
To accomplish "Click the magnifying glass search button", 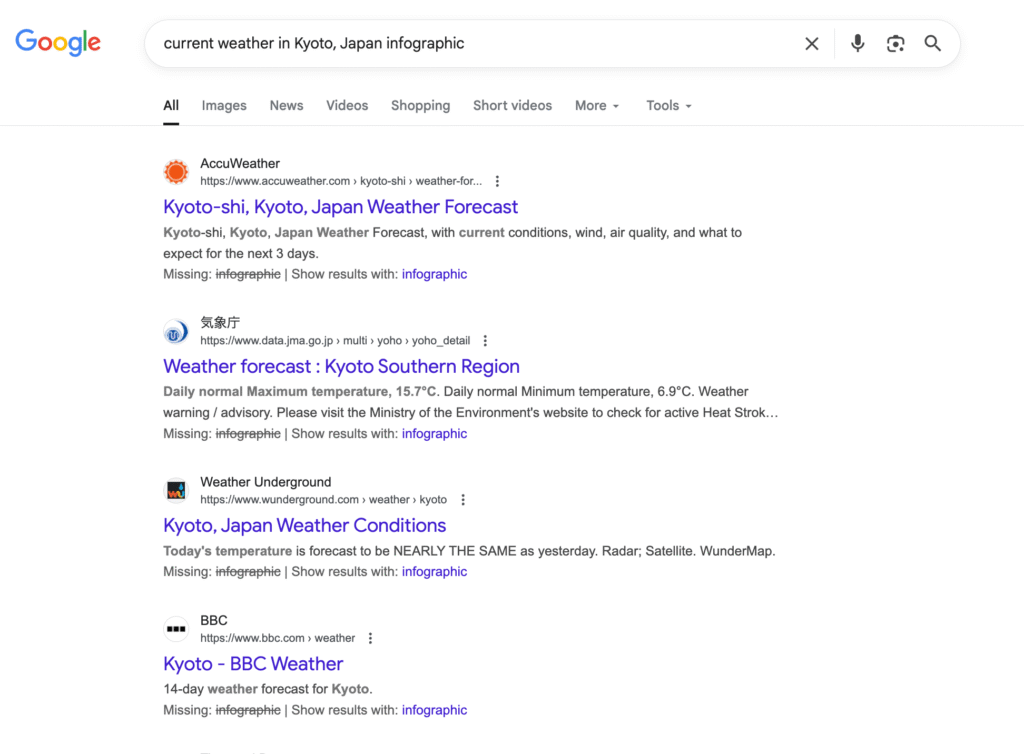I will coord(933,44).
